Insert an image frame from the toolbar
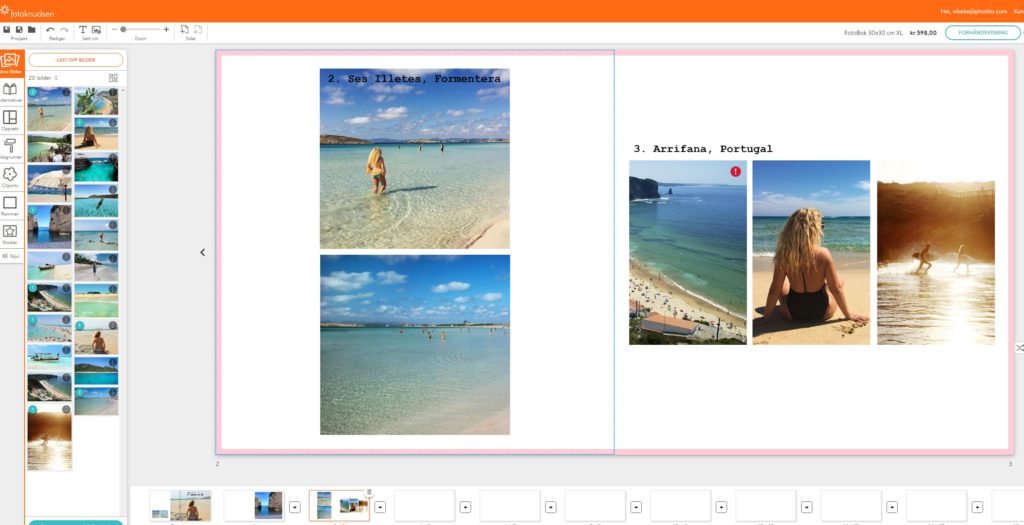Screen dimensions: 1024x525 (x=96, y=30)
